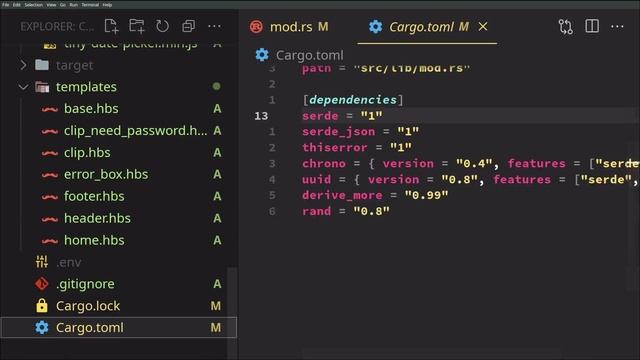Click the gear icon on Cargo.toml tab

[376, 27]
